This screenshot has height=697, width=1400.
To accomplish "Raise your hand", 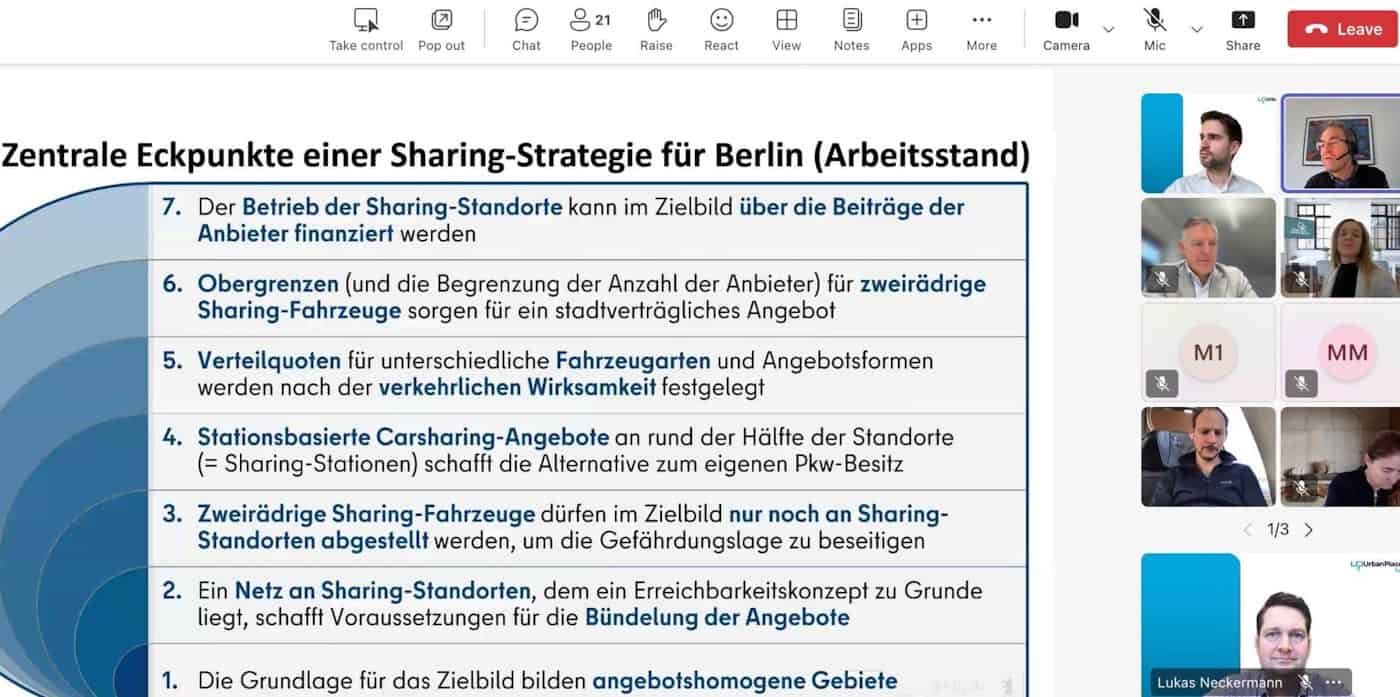I will (x=656, y=21).
